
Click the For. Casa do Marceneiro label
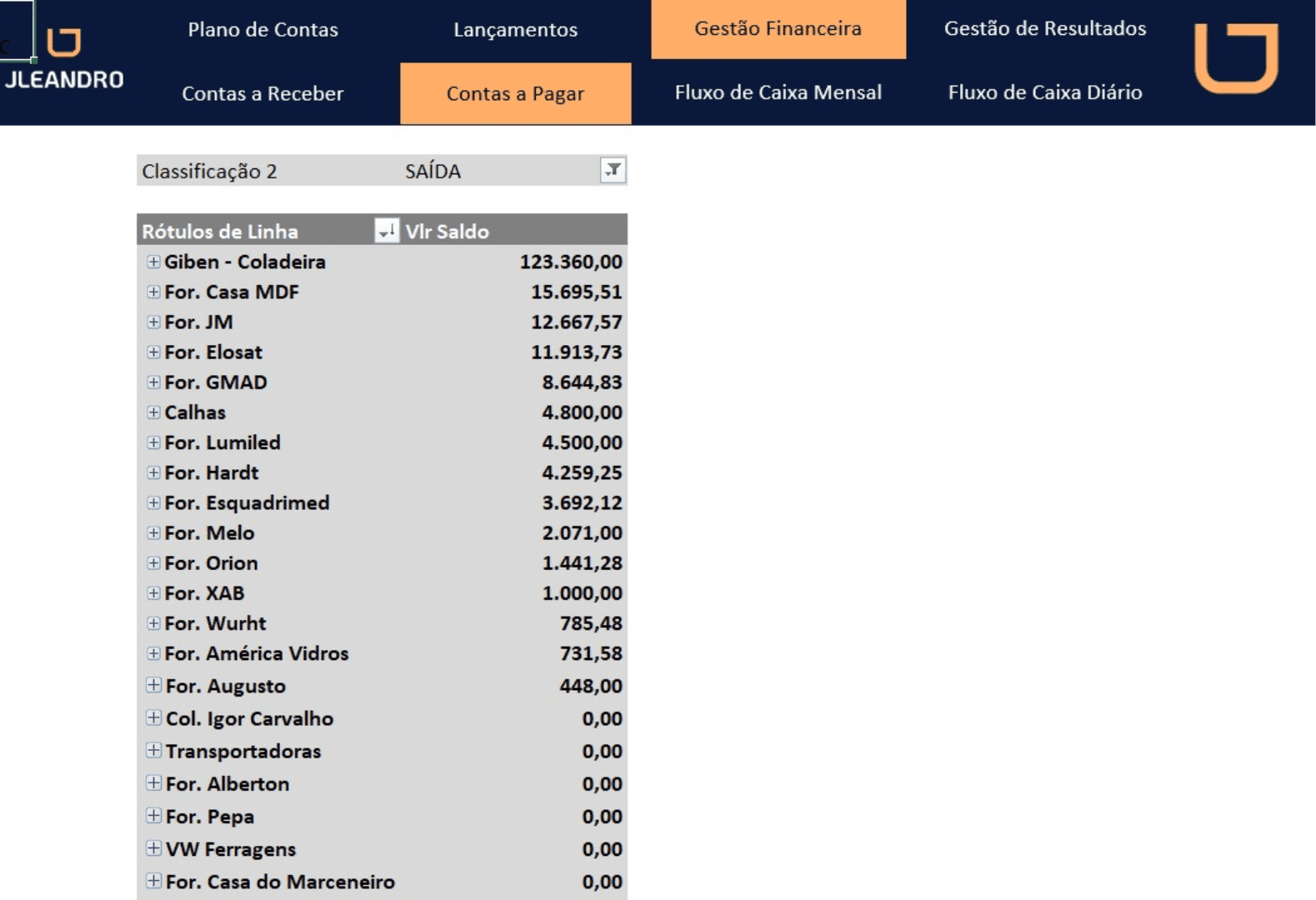pyautogui.click(x=280, y=882)
